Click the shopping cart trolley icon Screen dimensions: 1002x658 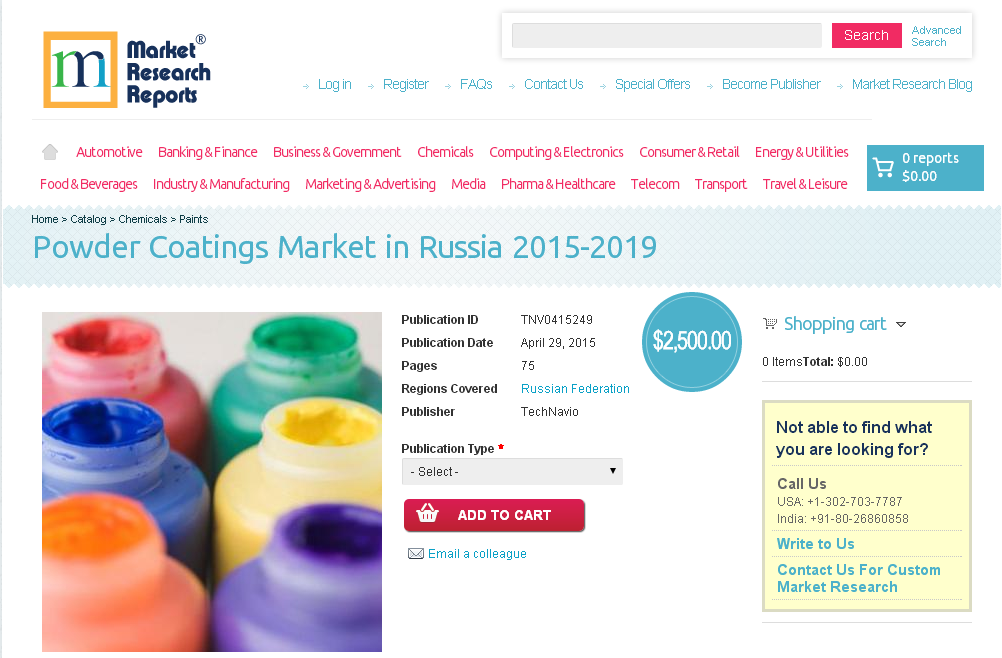point(770,323)
